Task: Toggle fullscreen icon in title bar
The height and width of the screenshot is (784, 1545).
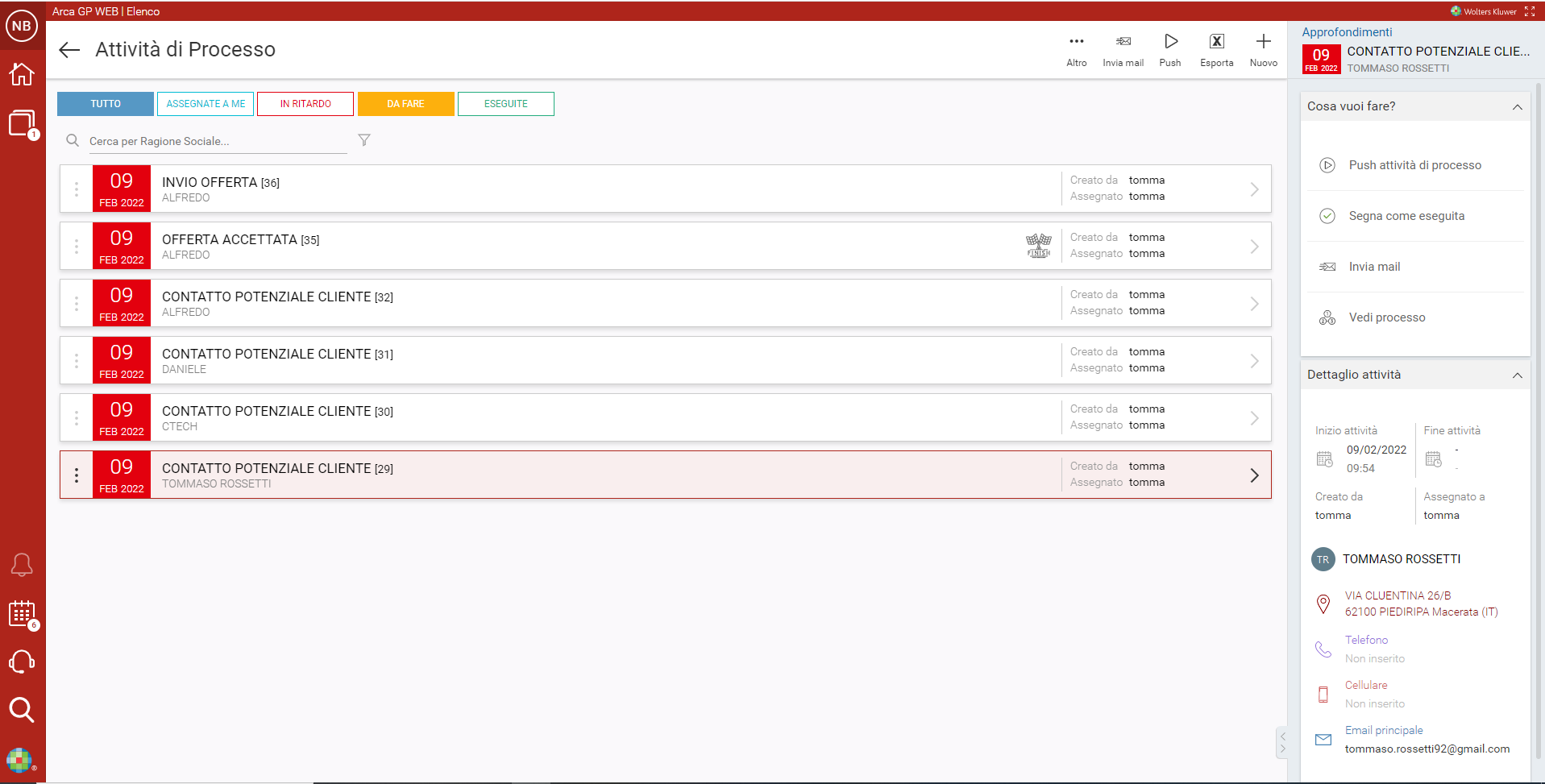Action: click(1530, 11)
